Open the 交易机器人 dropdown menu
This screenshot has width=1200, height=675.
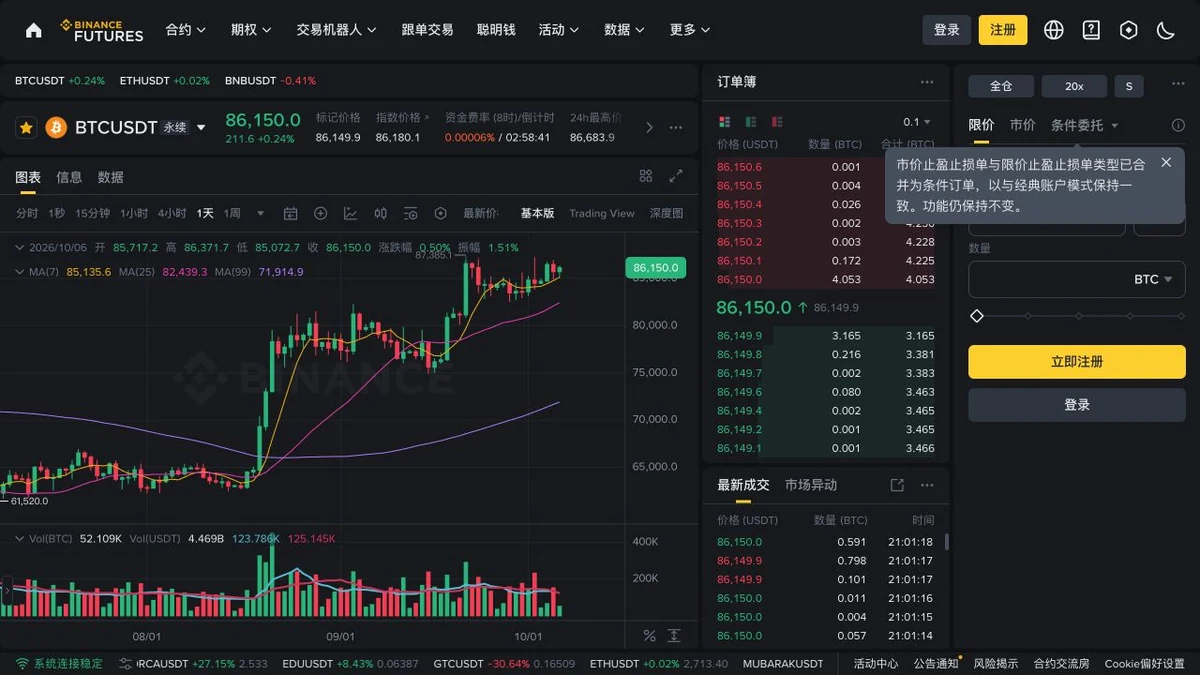pos(336,30)
